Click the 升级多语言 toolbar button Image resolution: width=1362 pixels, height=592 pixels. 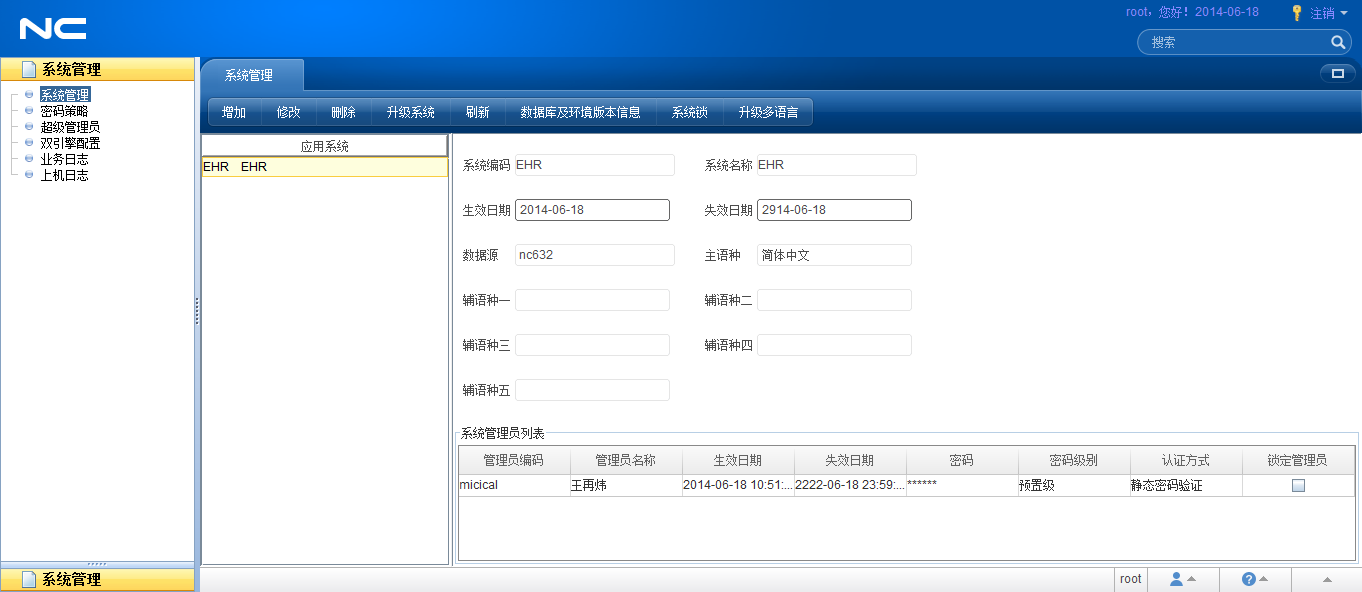[768, 112]
